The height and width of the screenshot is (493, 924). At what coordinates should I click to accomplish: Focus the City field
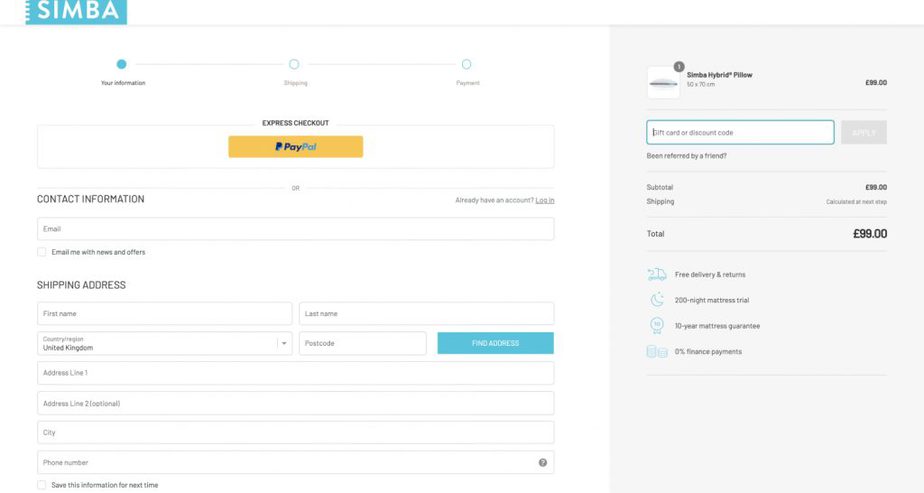[x=296, y=433]
